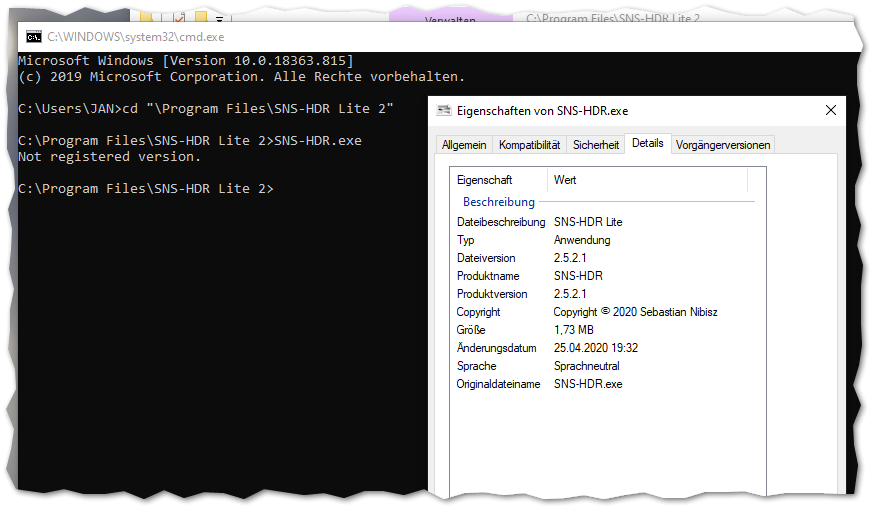Viewport: 873px width, 509px height.
Task: Select the value SNS-HDR Lite
Action: point(588,222)
